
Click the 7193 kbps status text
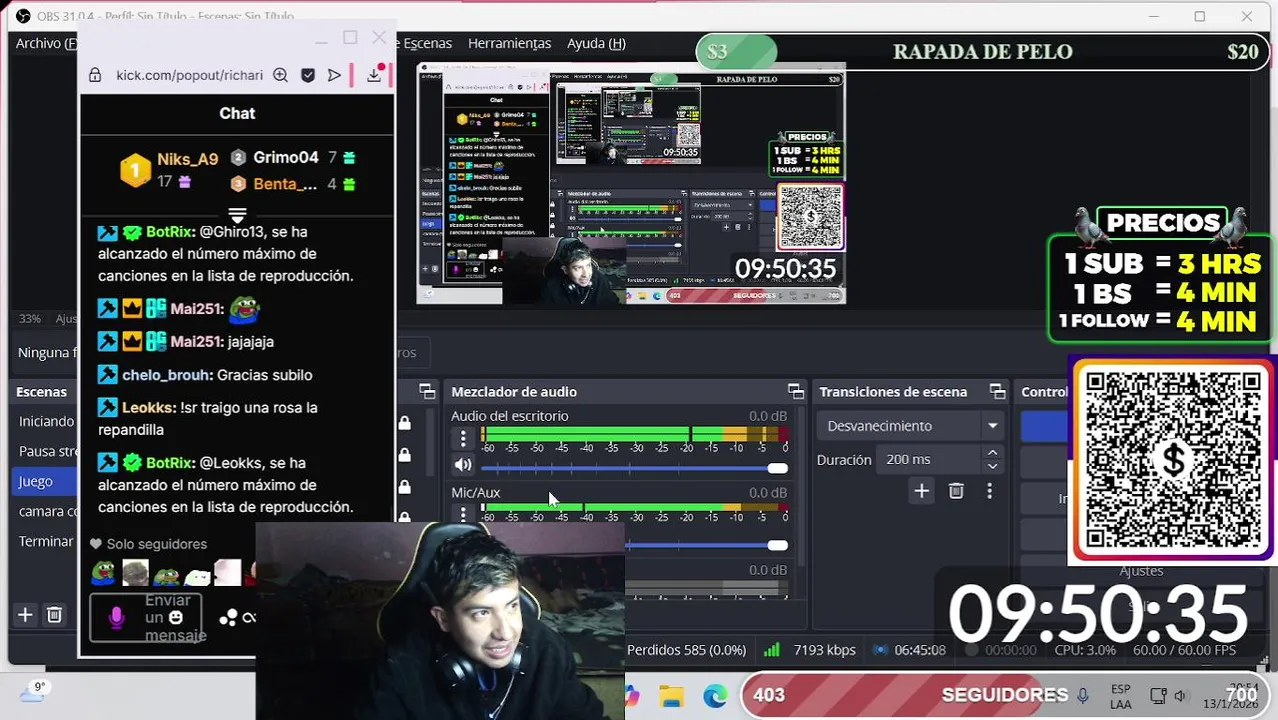click(825, 650)
